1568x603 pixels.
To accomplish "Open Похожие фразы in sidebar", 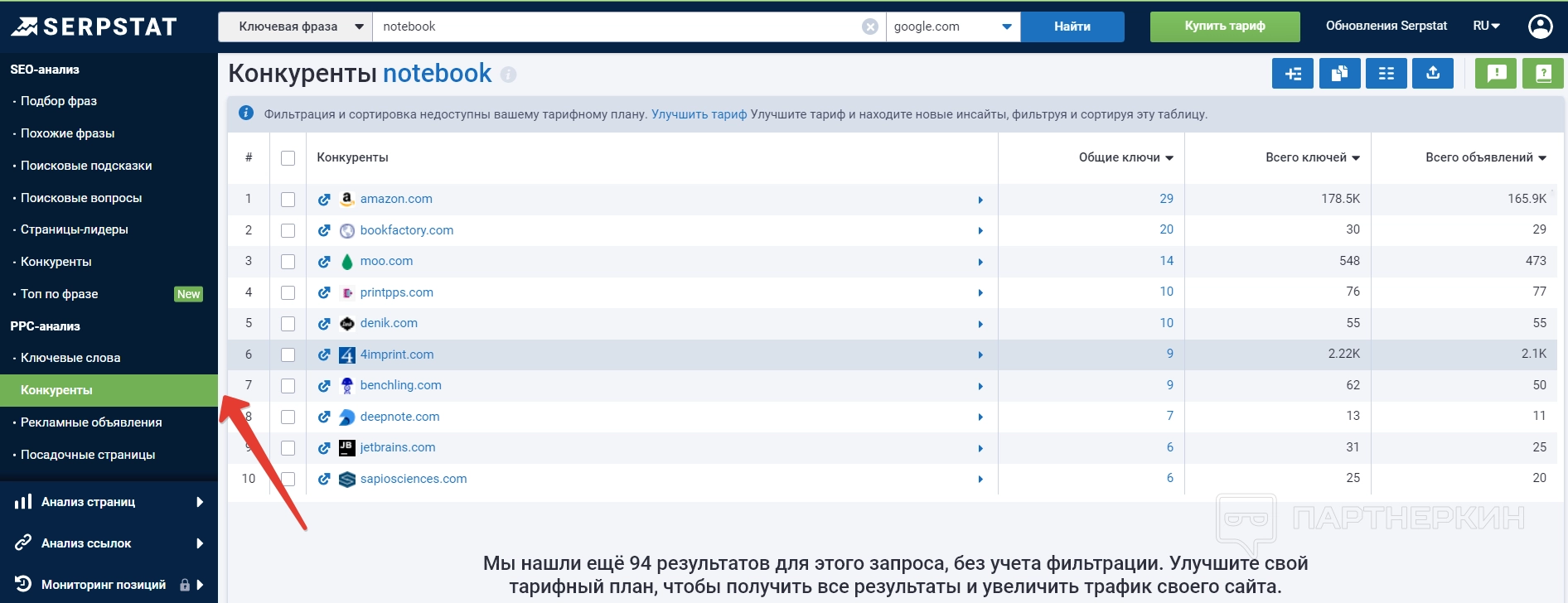I will pyautogui.click(x=68, y=133).
